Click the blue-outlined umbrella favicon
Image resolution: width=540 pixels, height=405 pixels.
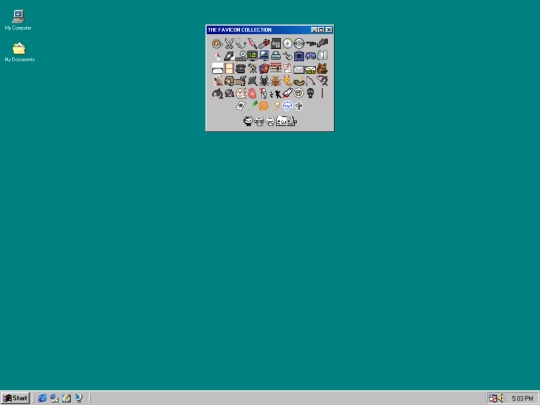(288, 106)
